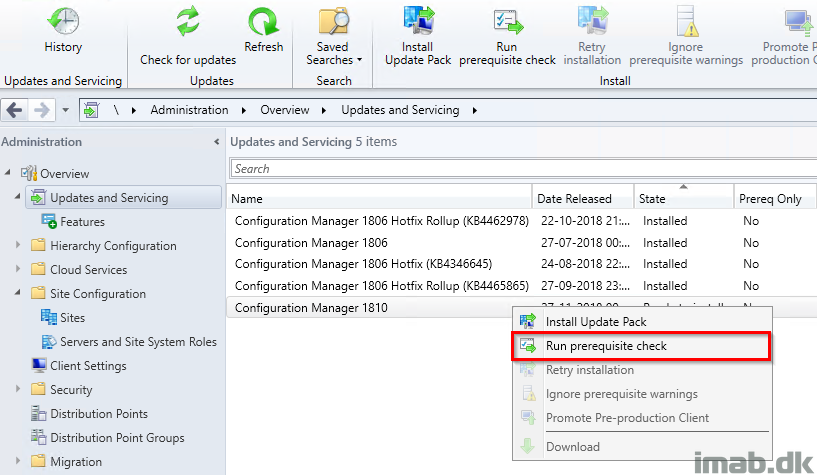The width and height of the screenshot is (817, 475).
Task: Expand the Migration tree node
Action: [x=18, y=460]
